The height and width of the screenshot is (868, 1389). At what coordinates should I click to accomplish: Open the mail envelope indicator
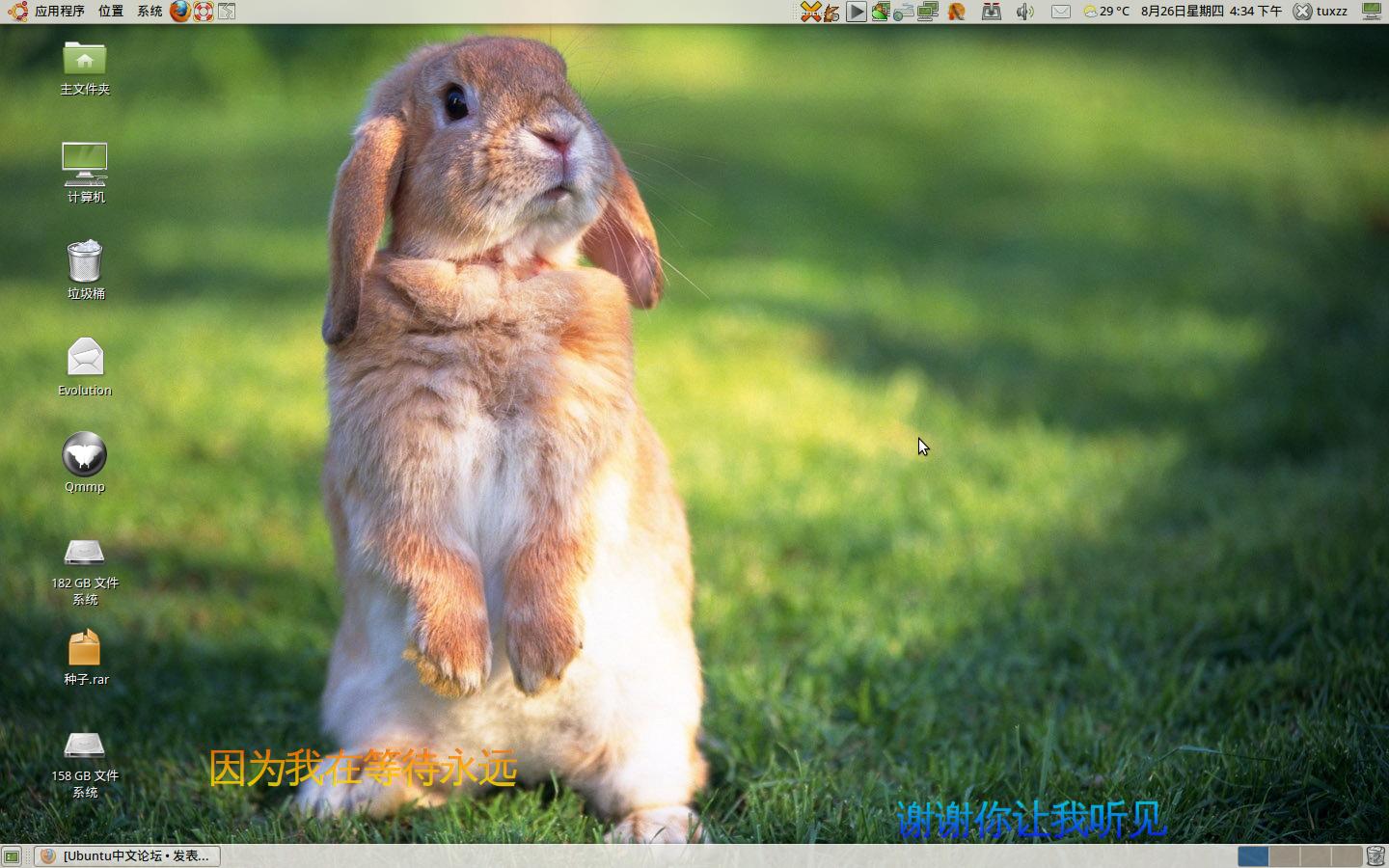(1061, 12)
